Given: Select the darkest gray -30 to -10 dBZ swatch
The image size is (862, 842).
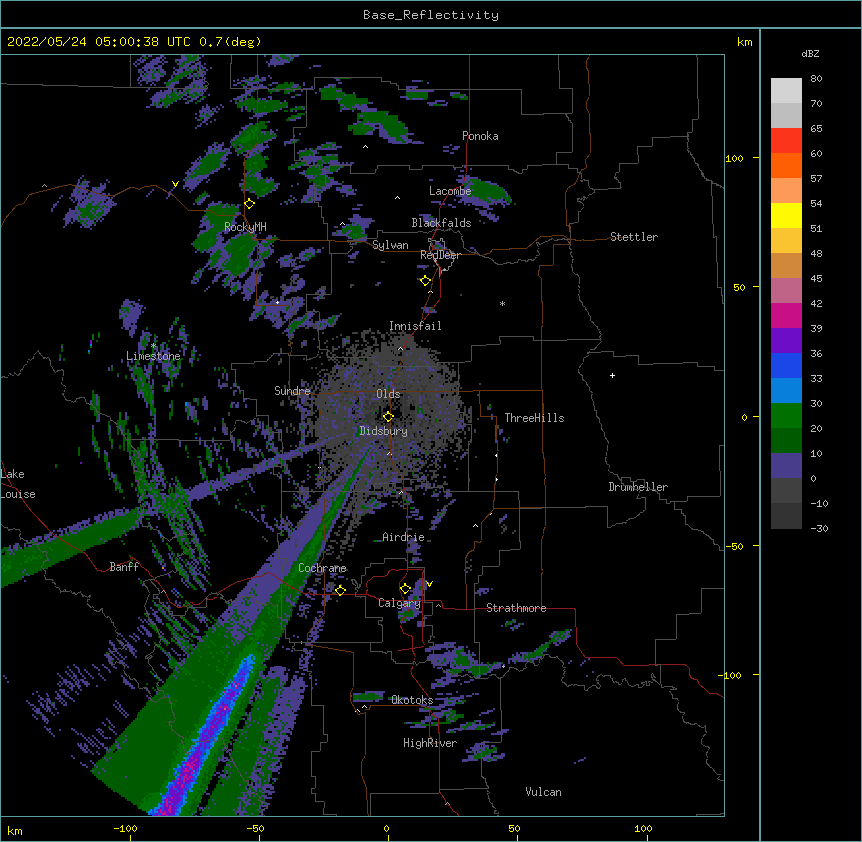Looking at the screenshot, I should (786, 516).
